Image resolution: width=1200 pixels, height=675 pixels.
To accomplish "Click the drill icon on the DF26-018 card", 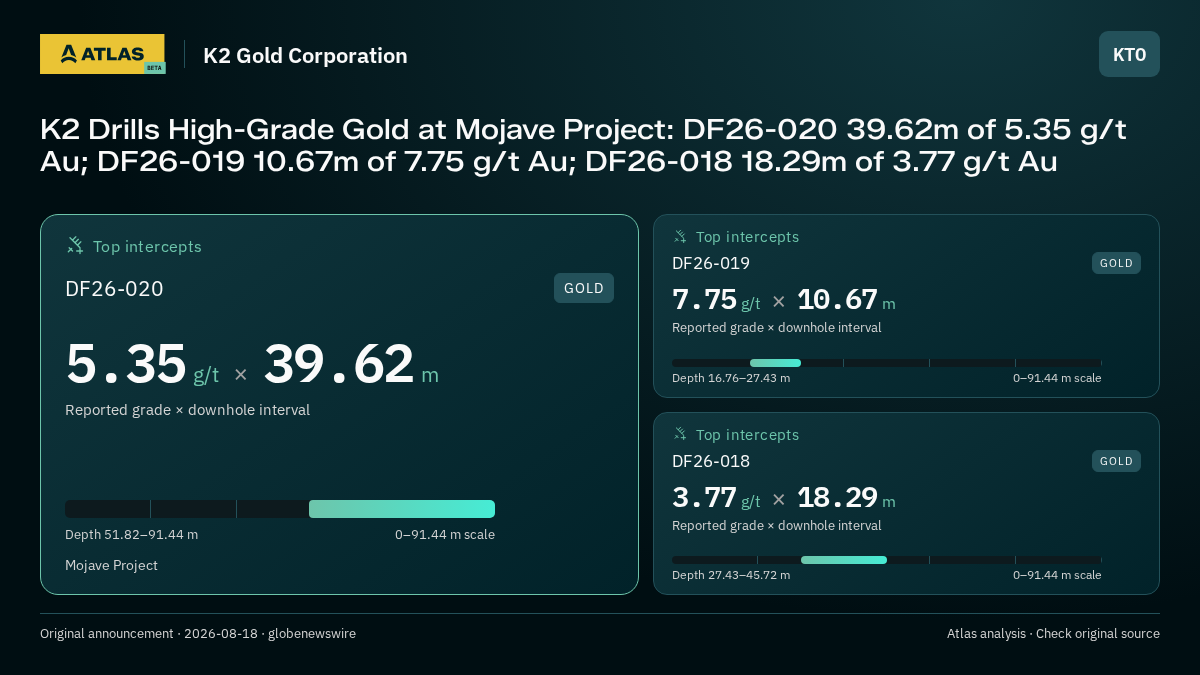I will pos(680,434).
